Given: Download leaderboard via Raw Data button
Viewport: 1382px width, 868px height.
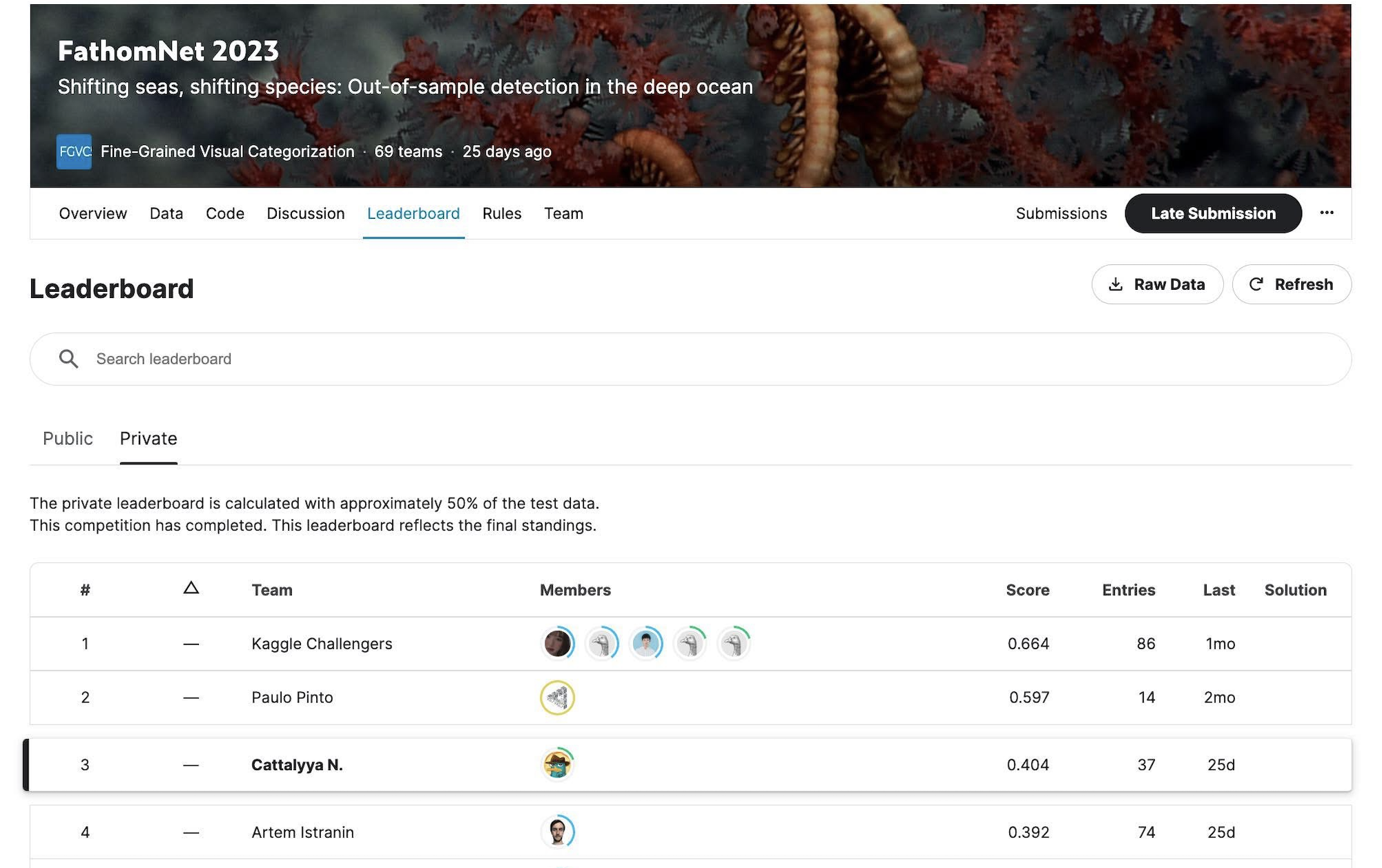Looking at the screenshot, I should click(x=1157, y=284).
